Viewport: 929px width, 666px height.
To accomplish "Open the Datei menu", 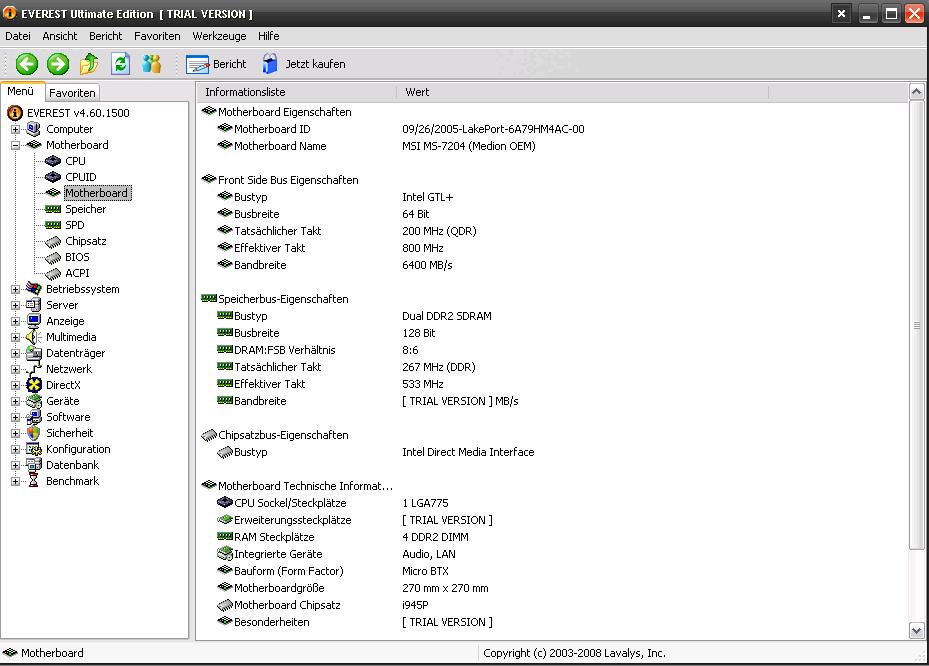I will coord(18,36).
